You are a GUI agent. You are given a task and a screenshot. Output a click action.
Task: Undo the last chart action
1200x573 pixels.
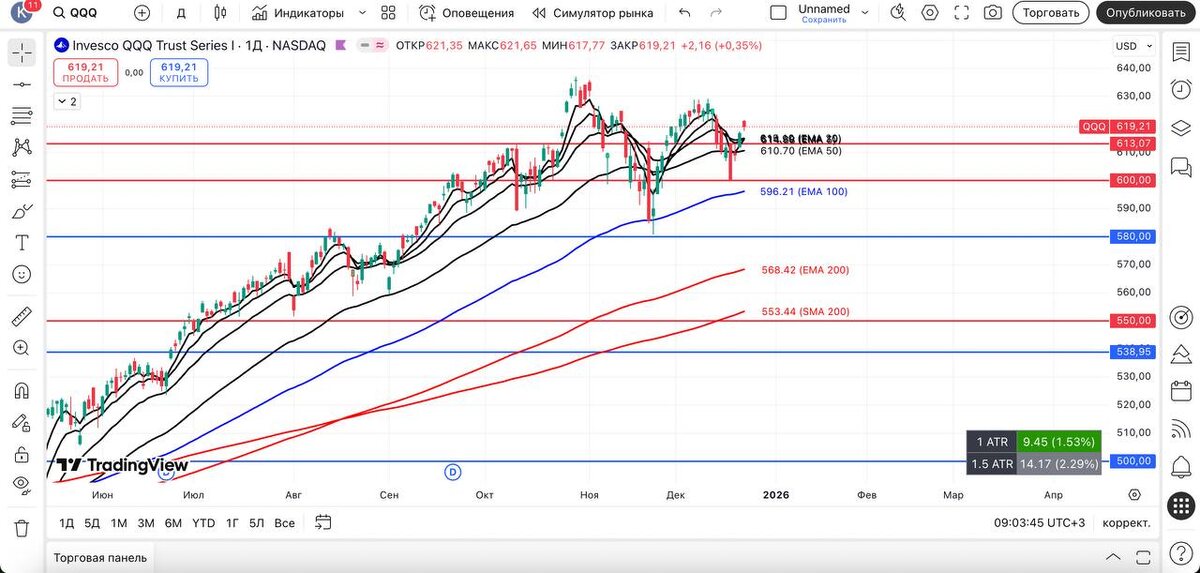(684, 13)
